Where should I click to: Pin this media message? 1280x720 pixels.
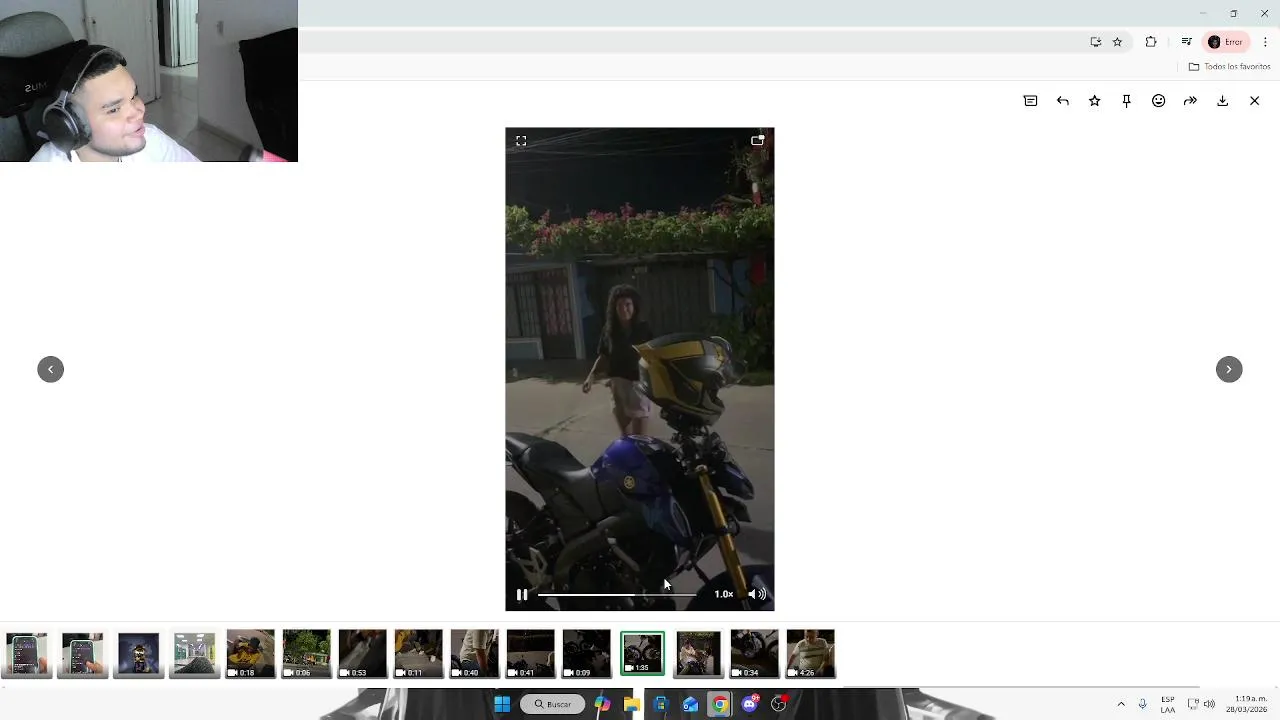1126,101
